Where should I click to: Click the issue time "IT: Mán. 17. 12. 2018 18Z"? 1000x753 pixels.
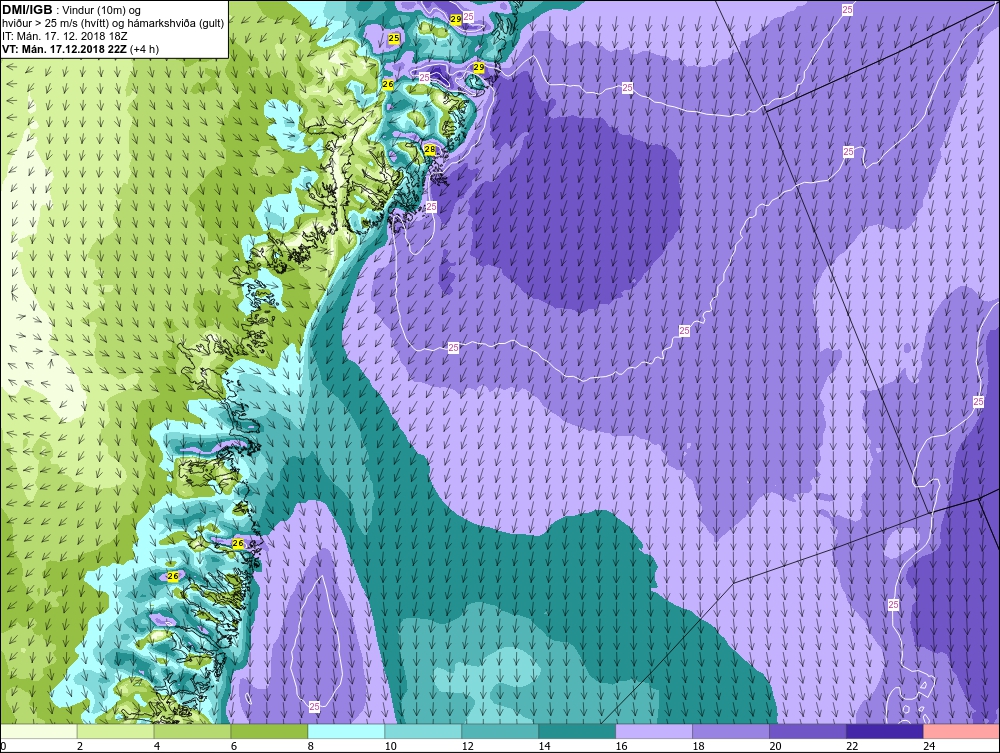(64, 36)
